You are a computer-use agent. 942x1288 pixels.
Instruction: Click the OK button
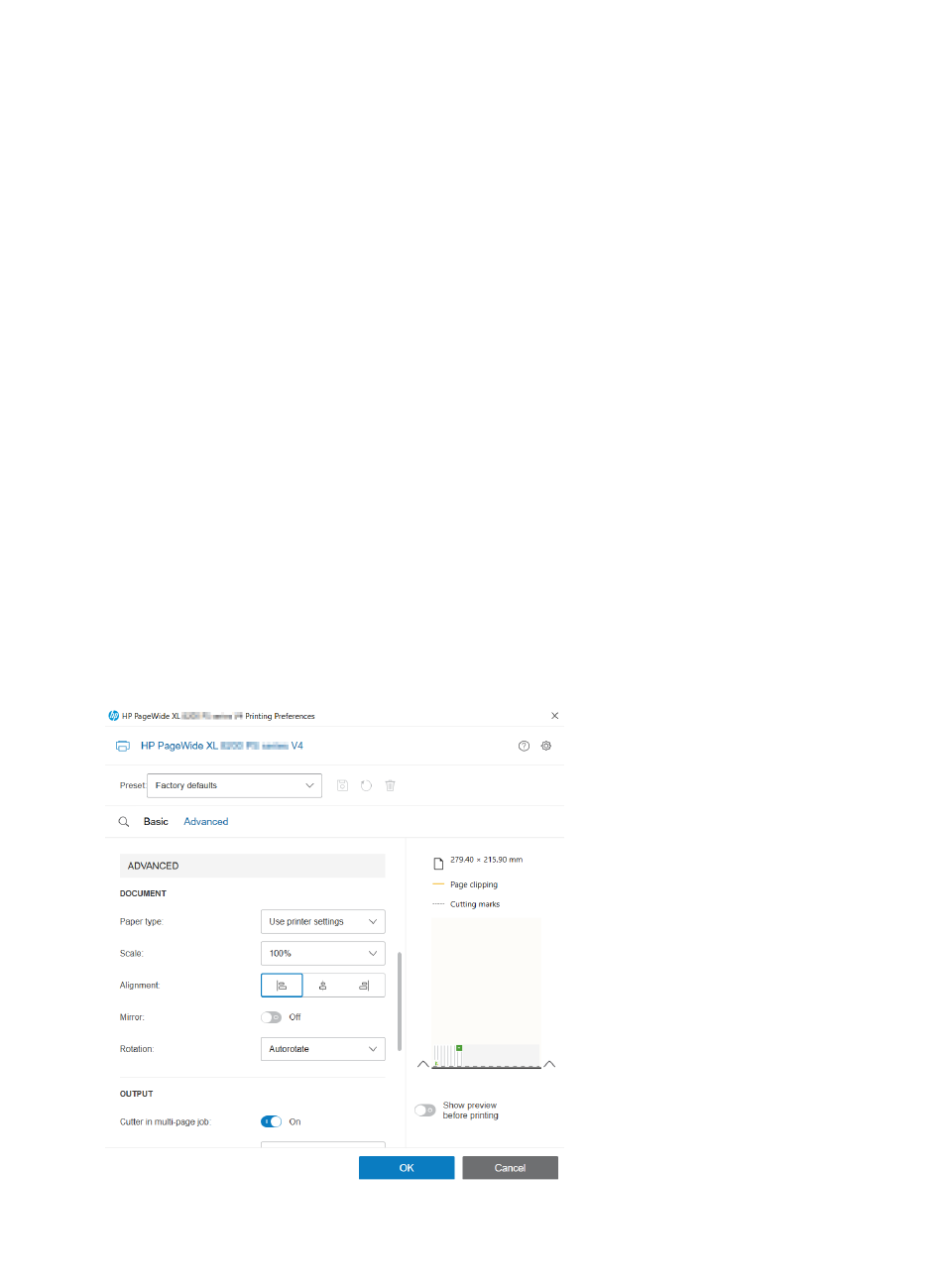pyautogui.click(x=407, y=1168)
